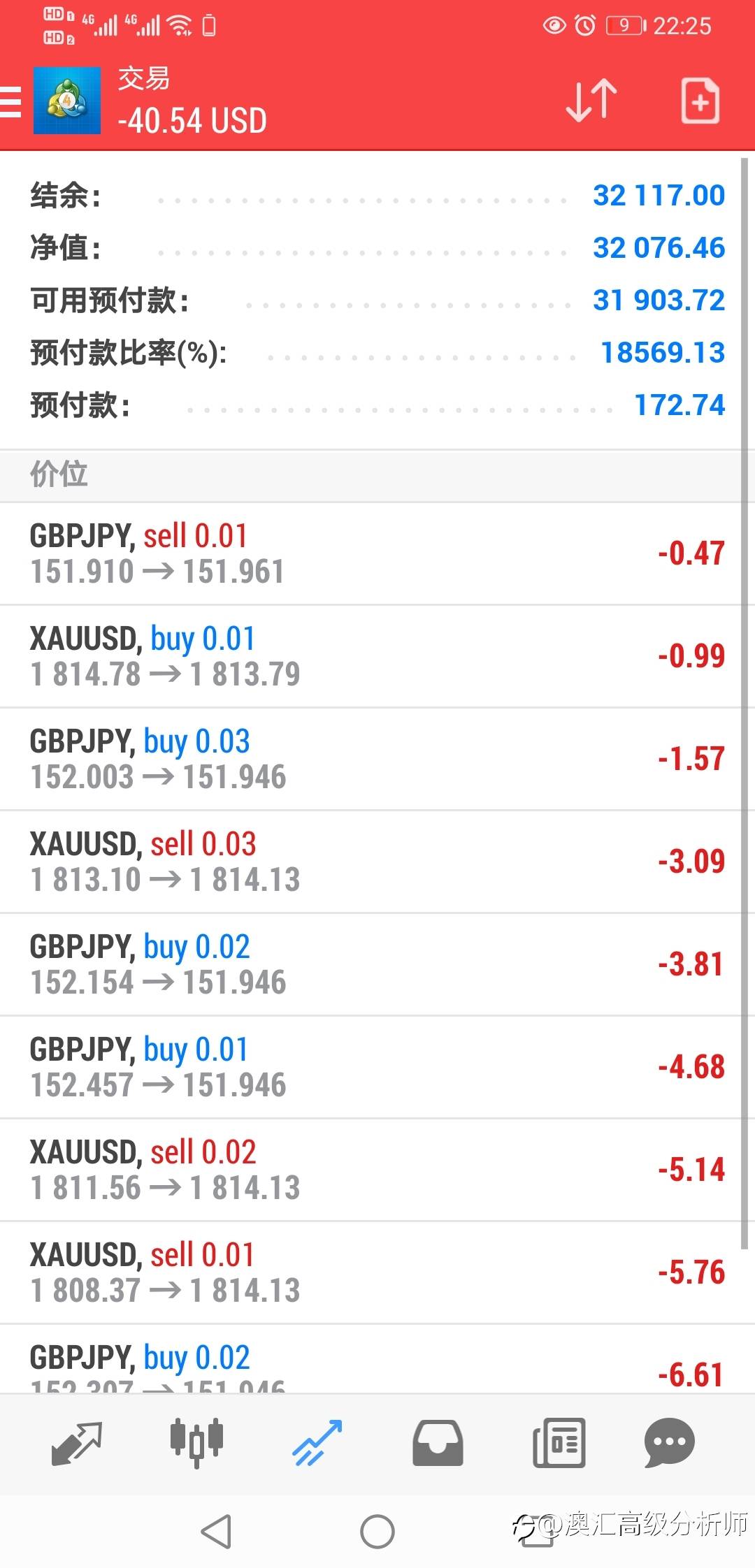Select XAUUSD sell 0.03 position row

coord(371,862)
